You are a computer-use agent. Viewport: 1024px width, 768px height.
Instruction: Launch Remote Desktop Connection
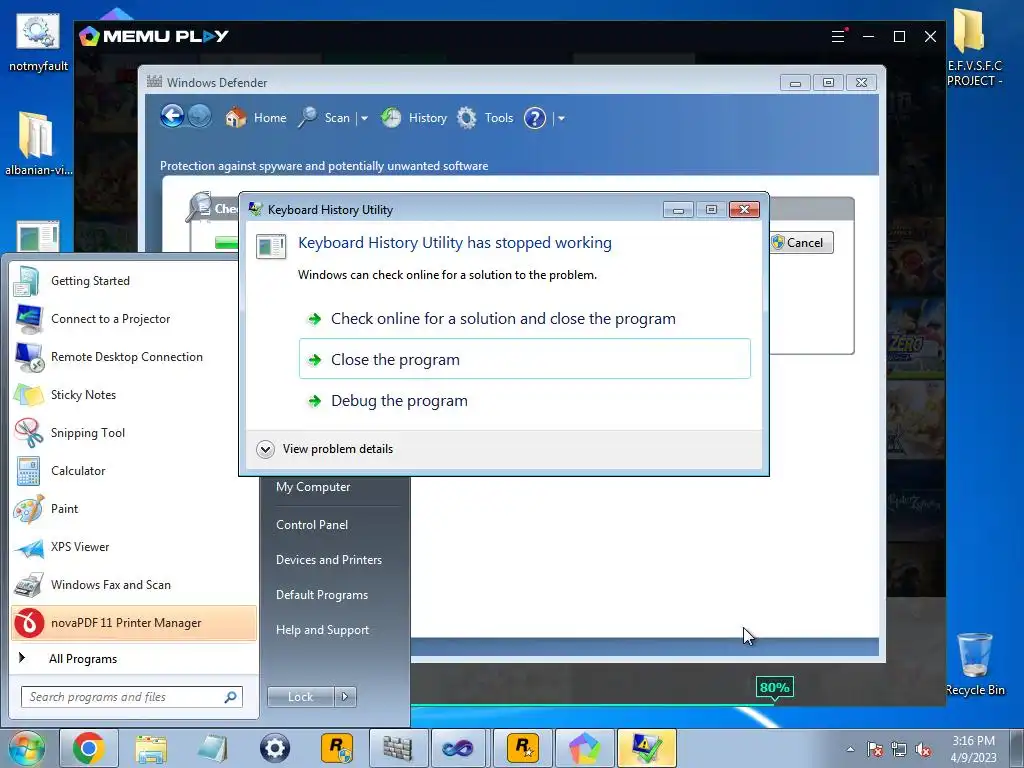134,357
